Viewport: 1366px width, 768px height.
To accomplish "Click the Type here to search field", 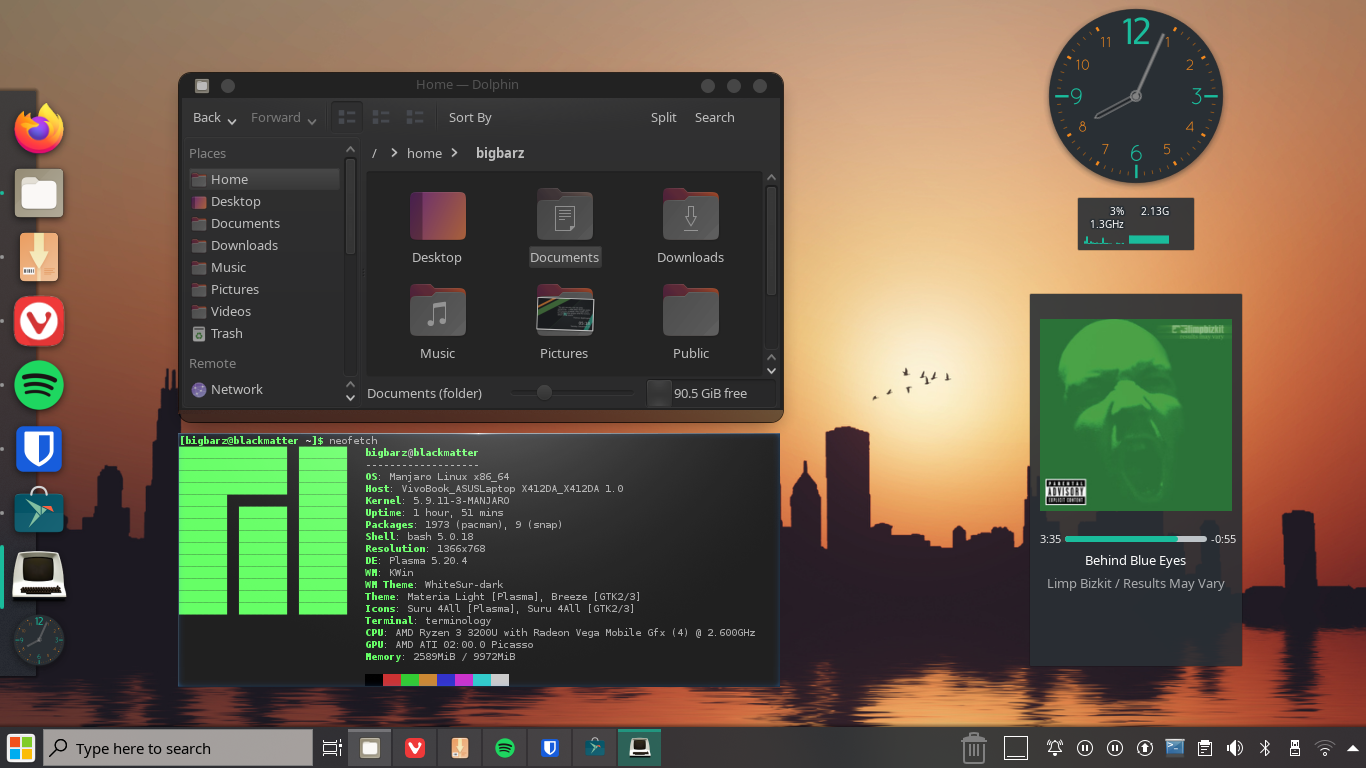I will [180, 748].
